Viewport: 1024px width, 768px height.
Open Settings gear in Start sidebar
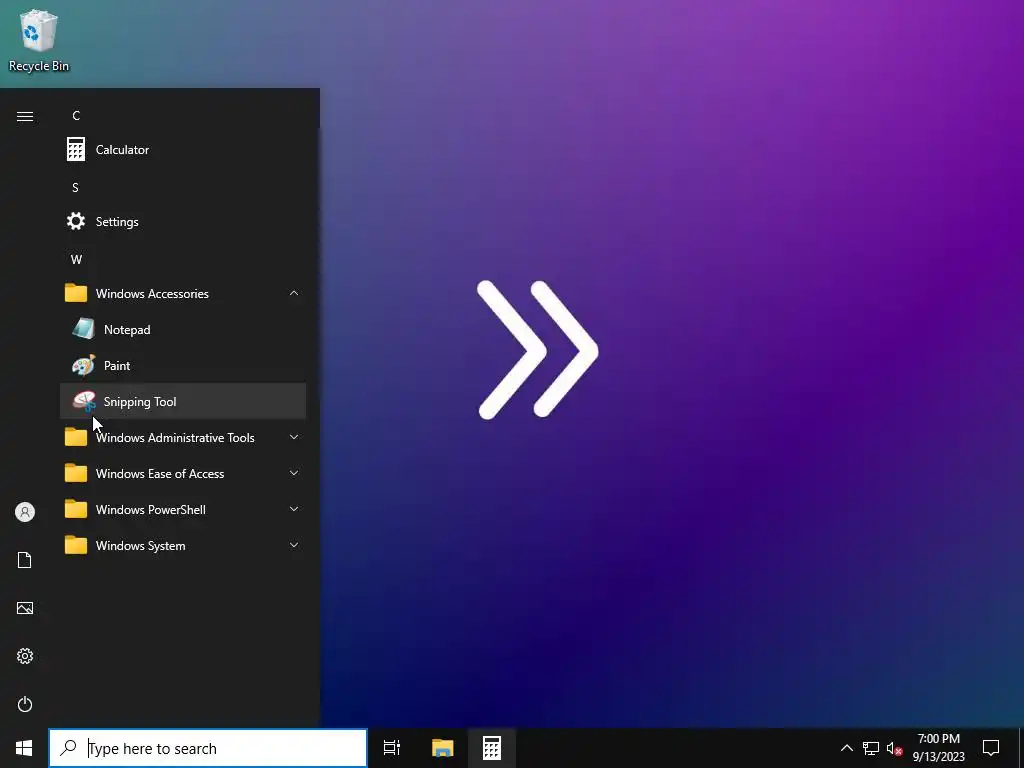[x=25, y=656]
